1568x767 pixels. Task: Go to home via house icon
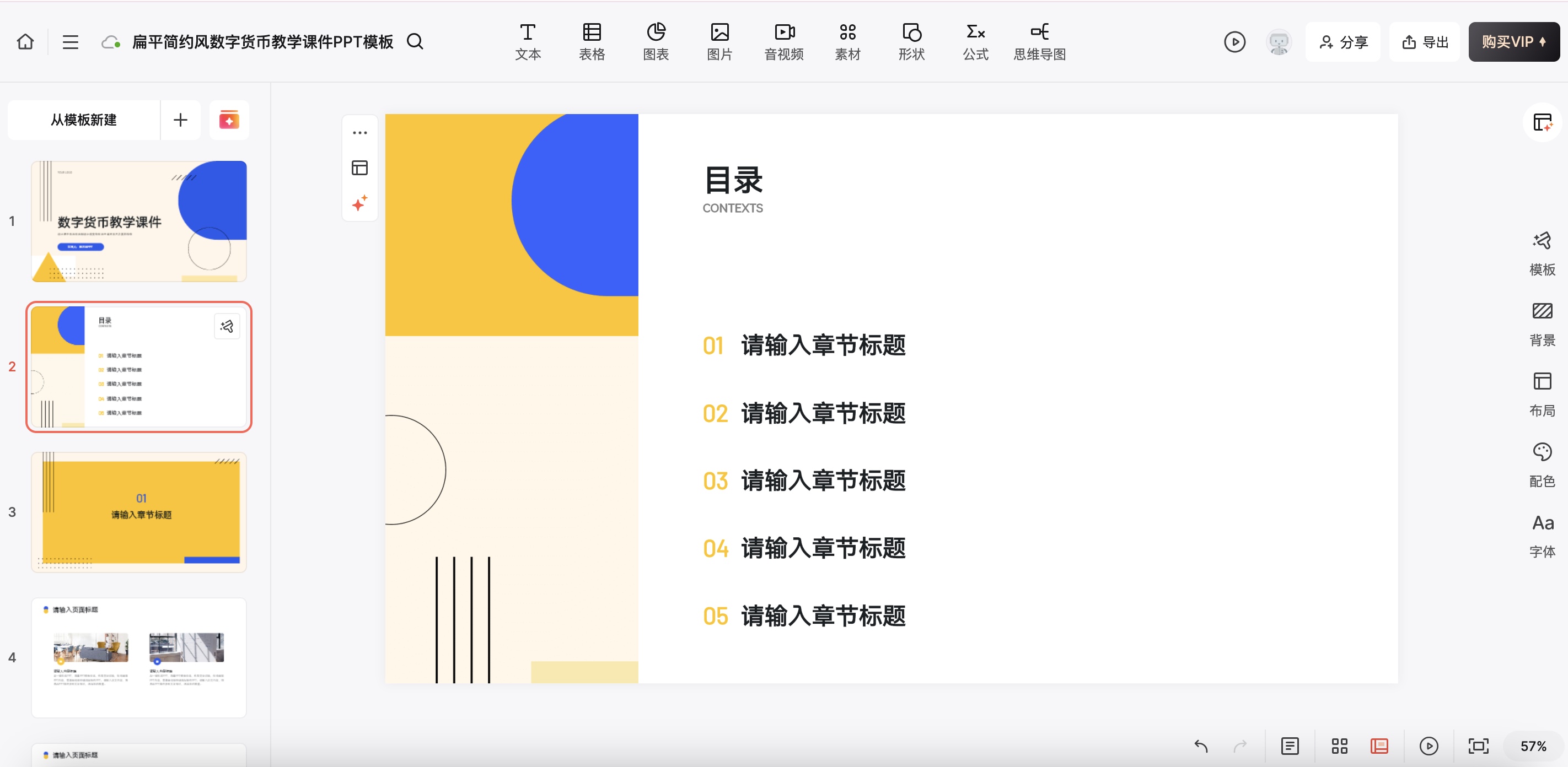coord(25,41)
